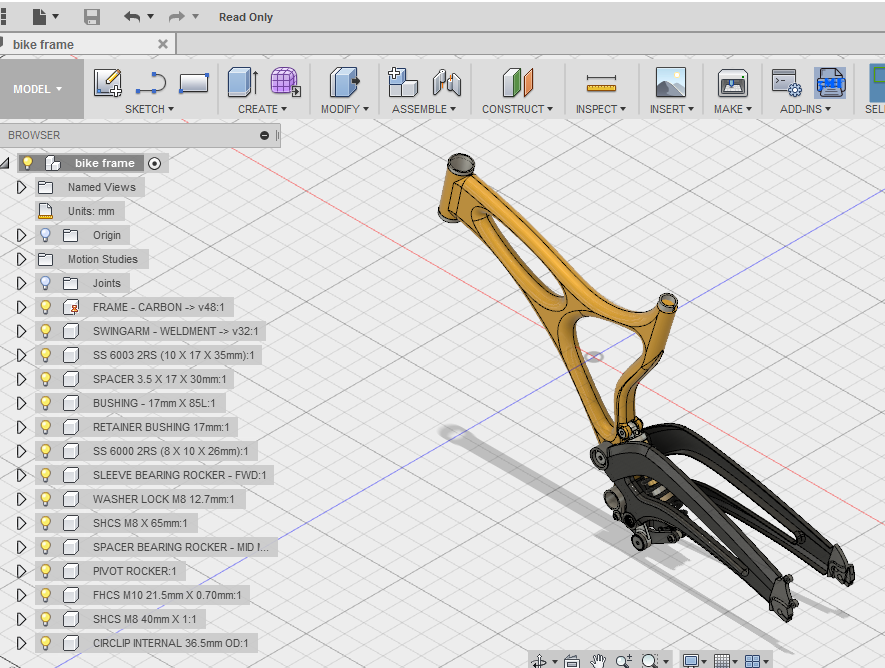The width and height of the screenshot is (885, 668).
Task: Click the Display Settings monitor icon
Action: tap(690, 661)
